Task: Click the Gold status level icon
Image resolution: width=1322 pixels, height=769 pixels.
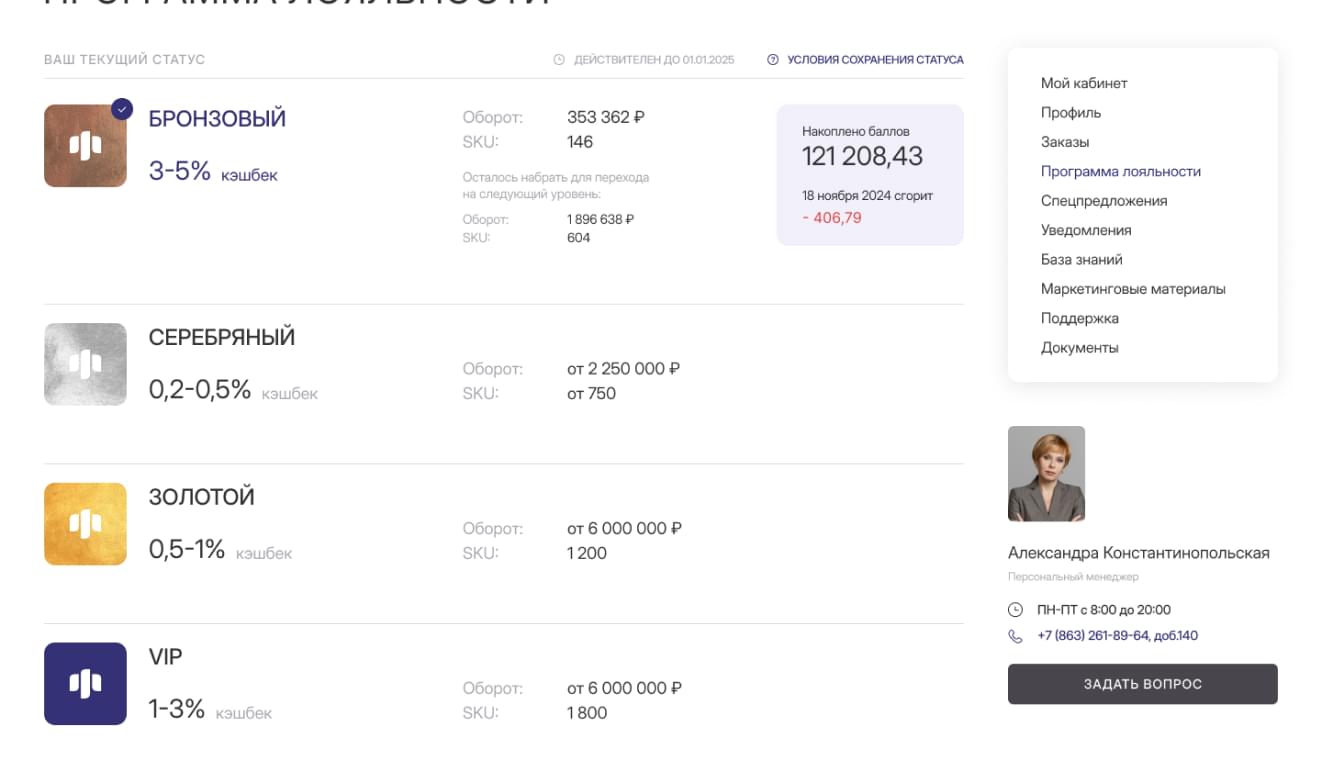Action: 85,524
